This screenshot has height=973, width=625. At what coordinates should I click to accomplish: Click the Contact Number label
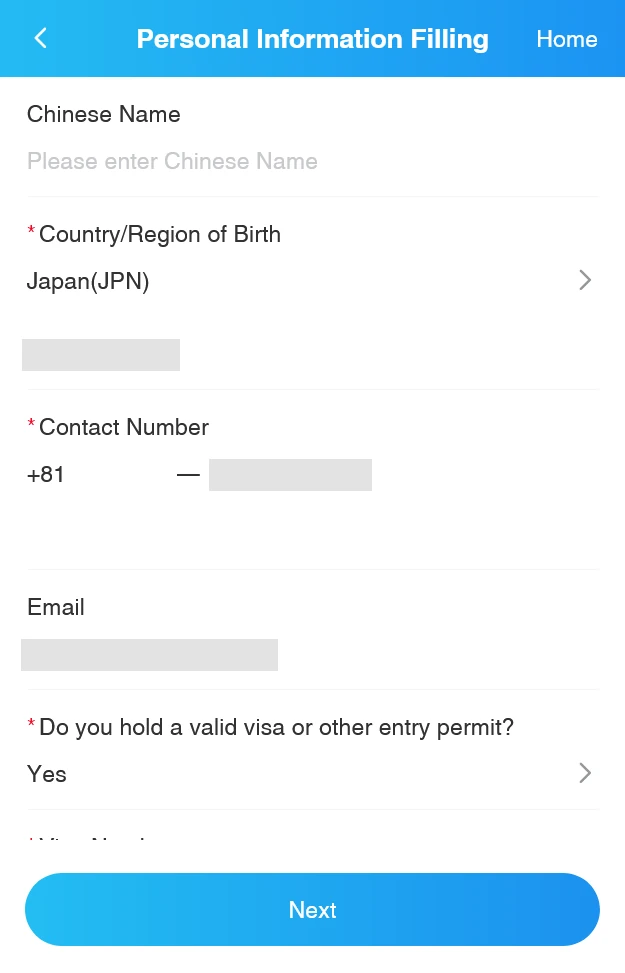click(123, 428)
